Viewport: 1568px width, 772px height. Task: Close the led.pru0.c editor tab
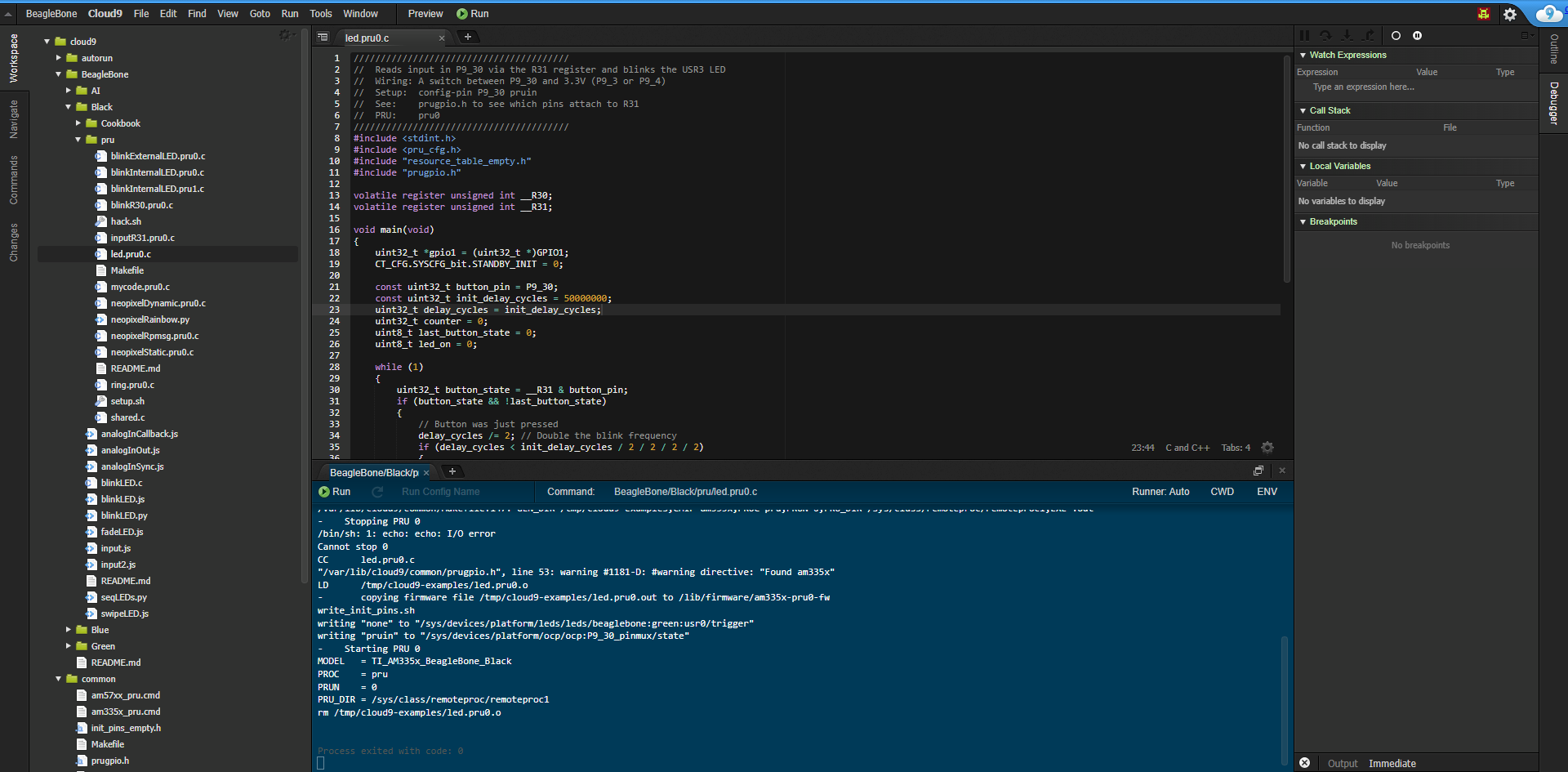(x=442, y=38)
